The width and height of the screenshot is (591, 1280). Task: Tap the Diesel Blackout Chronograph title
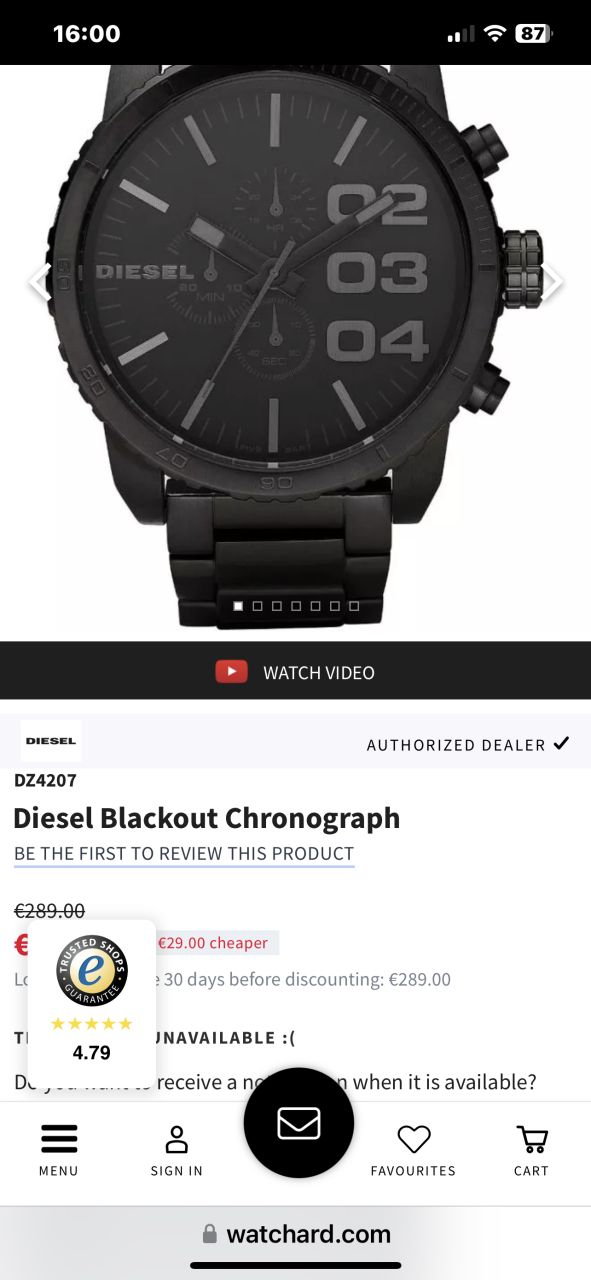tap(207, 818)
